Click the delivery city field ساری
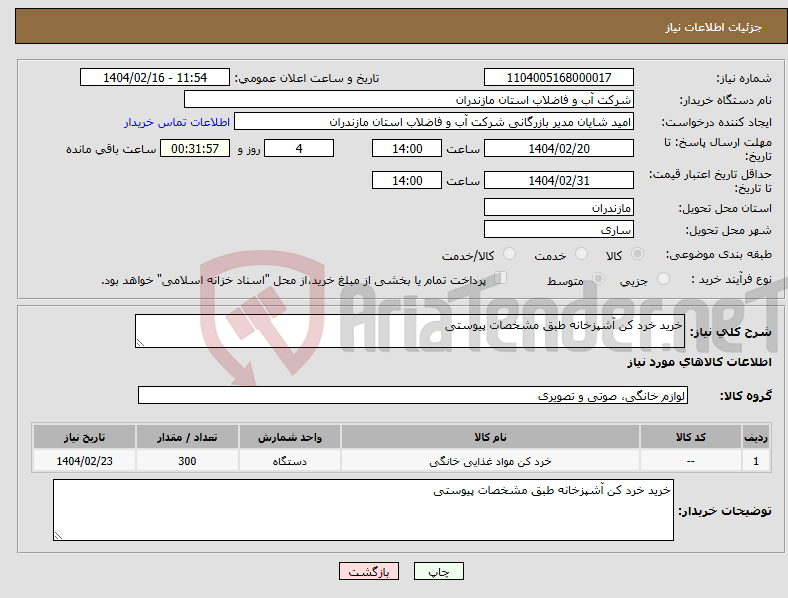This screenshot has height=598, width=788. pos(559,229)
